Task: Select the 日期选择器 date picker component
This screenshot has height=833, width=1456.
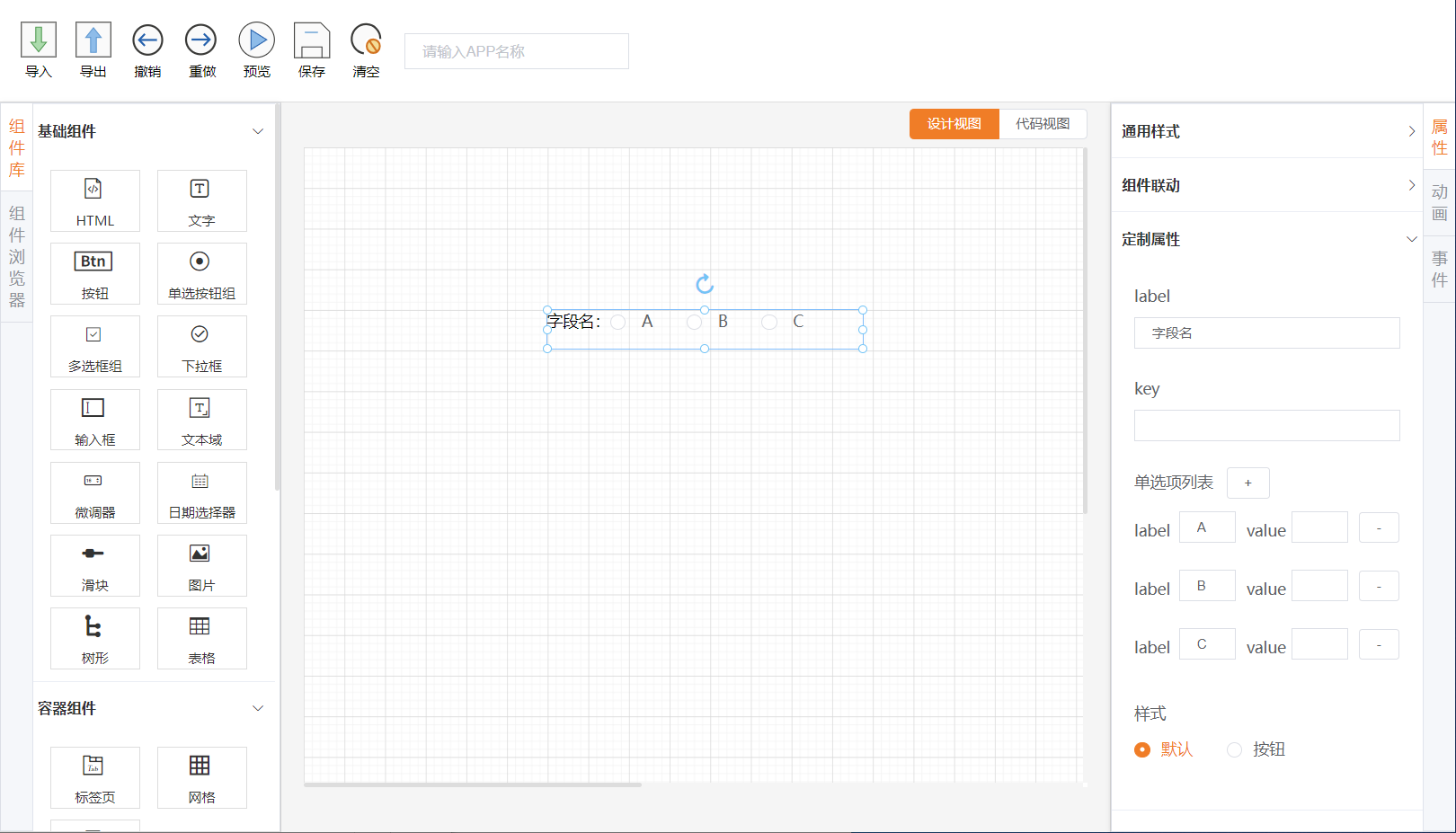Action: click(x=201, y=492)
